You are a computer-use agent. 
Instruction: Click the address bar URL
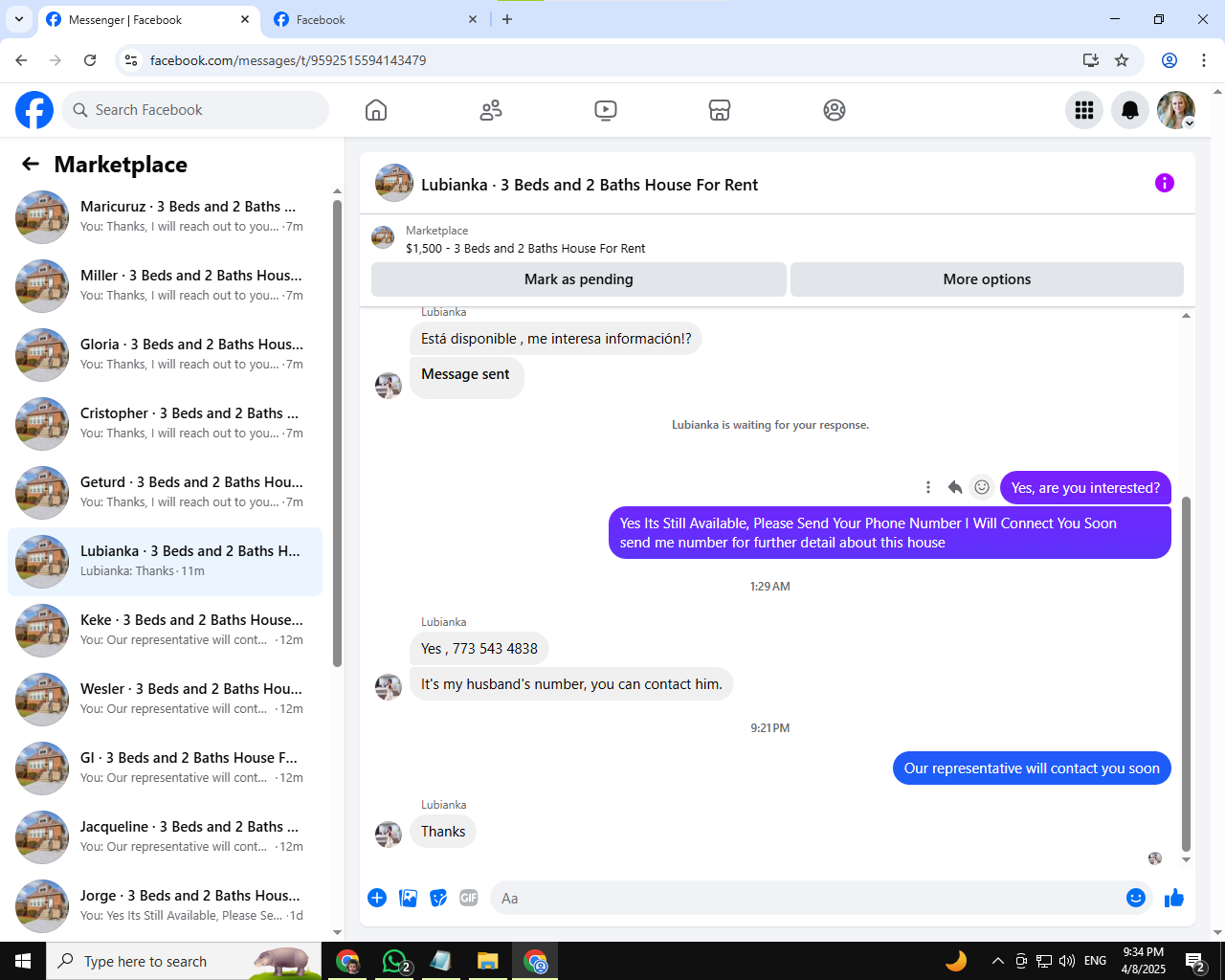coord(288,60)
